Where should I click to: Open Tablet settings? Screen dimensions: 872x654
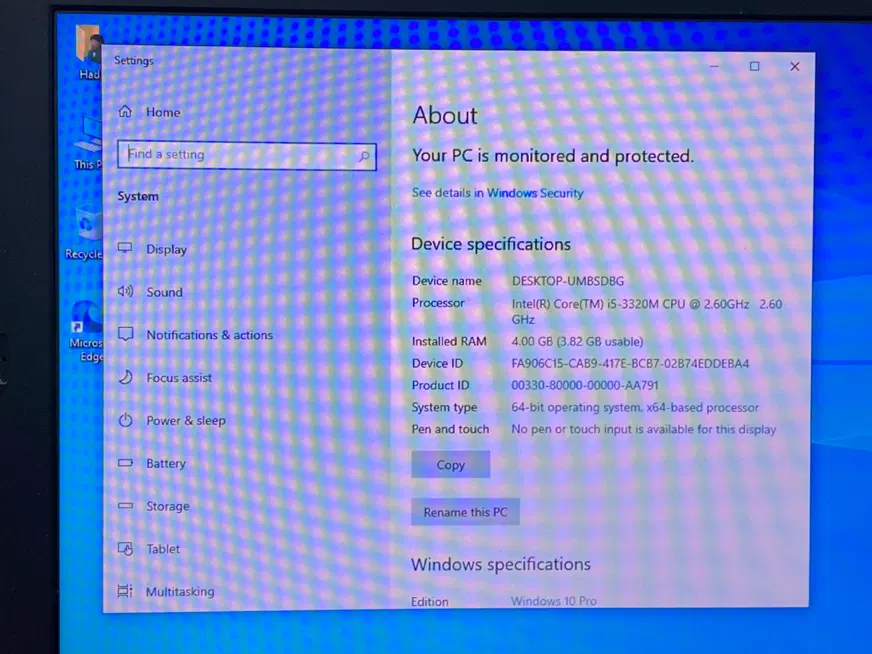163,549
